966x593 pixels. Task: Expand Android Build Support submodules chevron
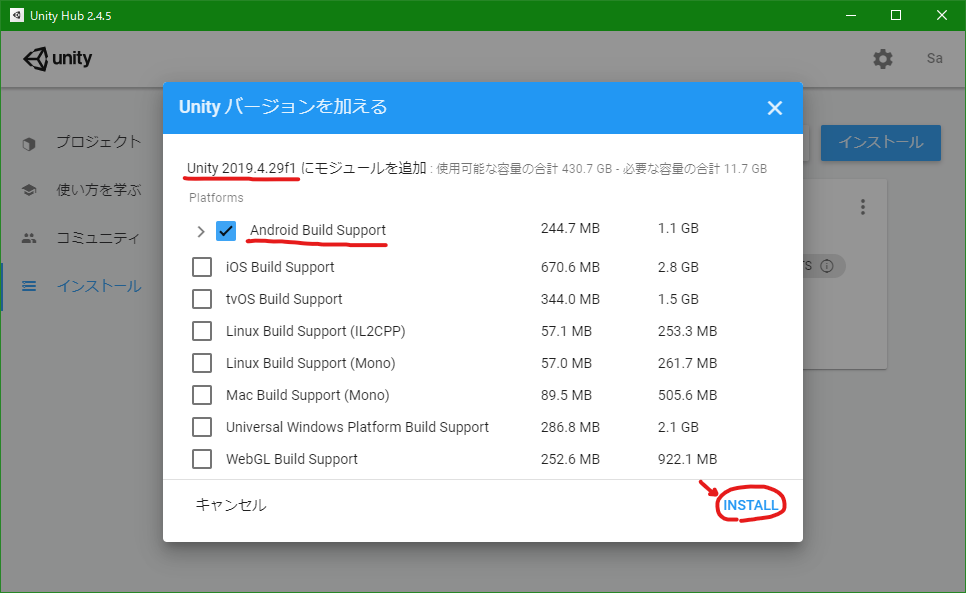tap(200, 231)
